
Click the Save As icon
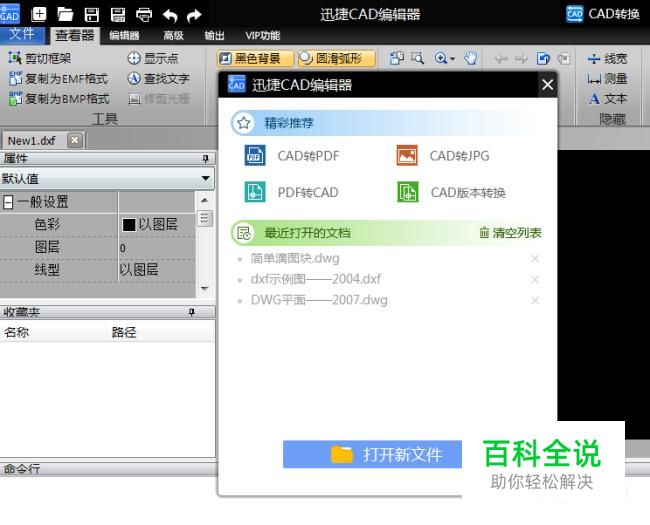tap(118, 15)
